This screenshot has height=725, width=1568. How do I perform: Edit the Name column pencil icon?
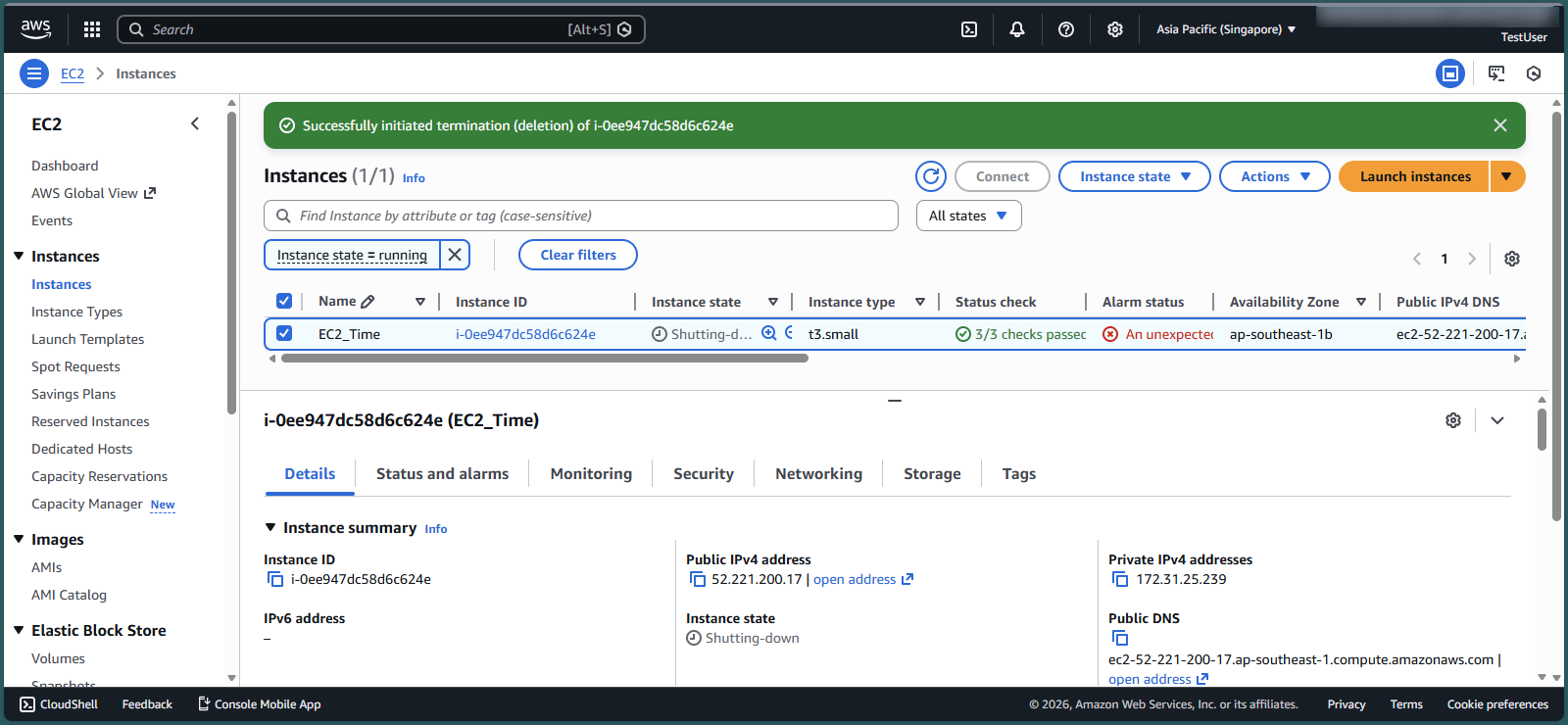pyautogui.click(x=367, y=302)
